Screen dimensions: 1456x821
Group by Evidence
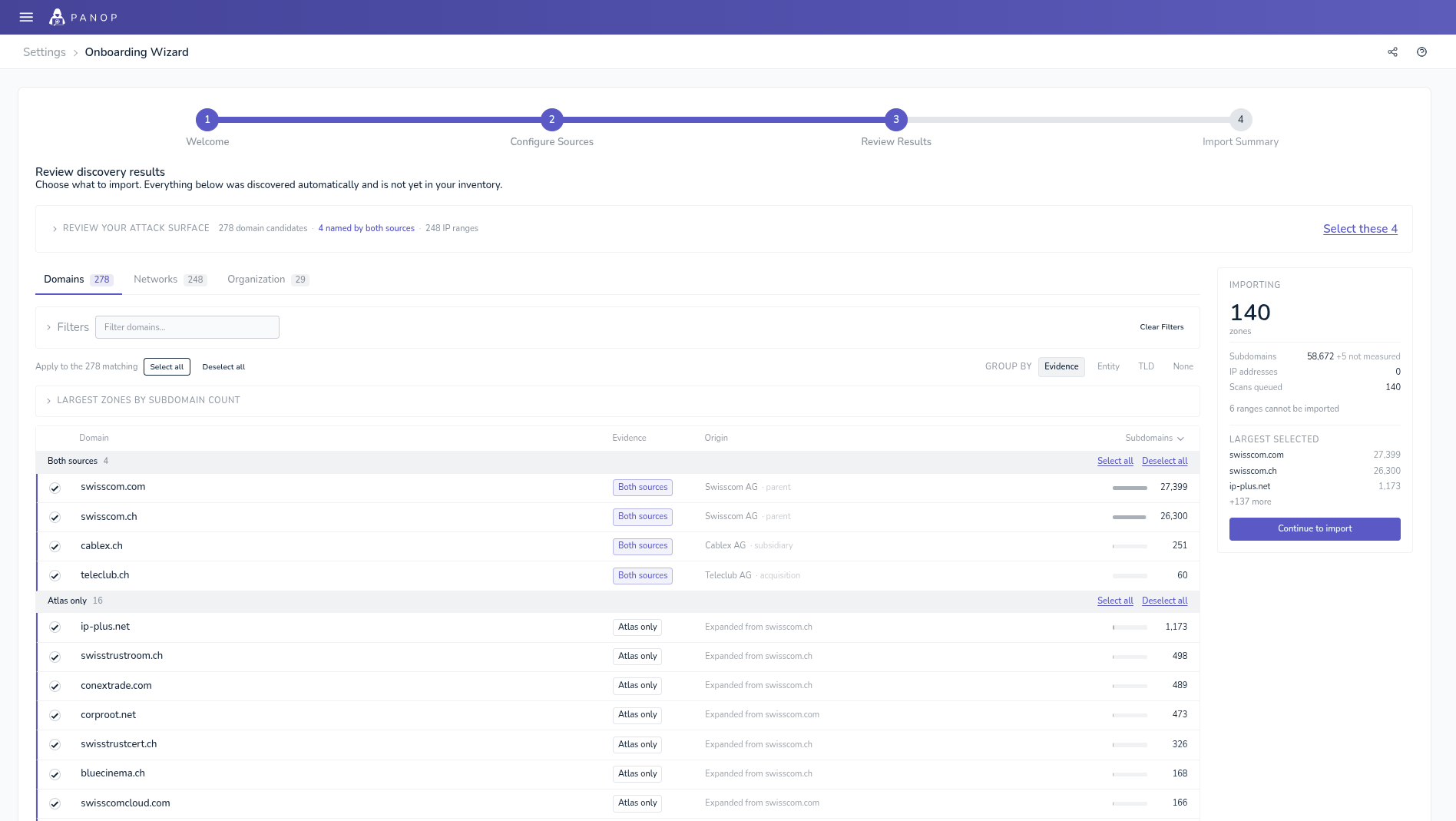coord(1061,366)
